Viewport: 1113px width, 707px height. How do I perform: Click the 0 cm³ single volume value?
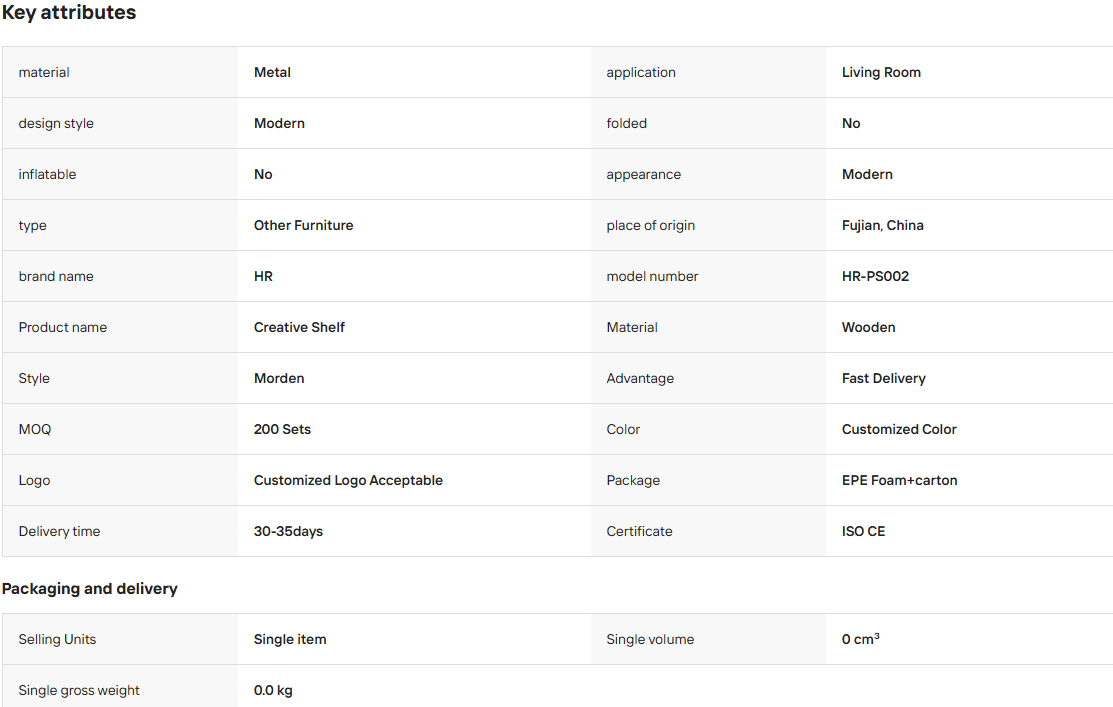860,639
